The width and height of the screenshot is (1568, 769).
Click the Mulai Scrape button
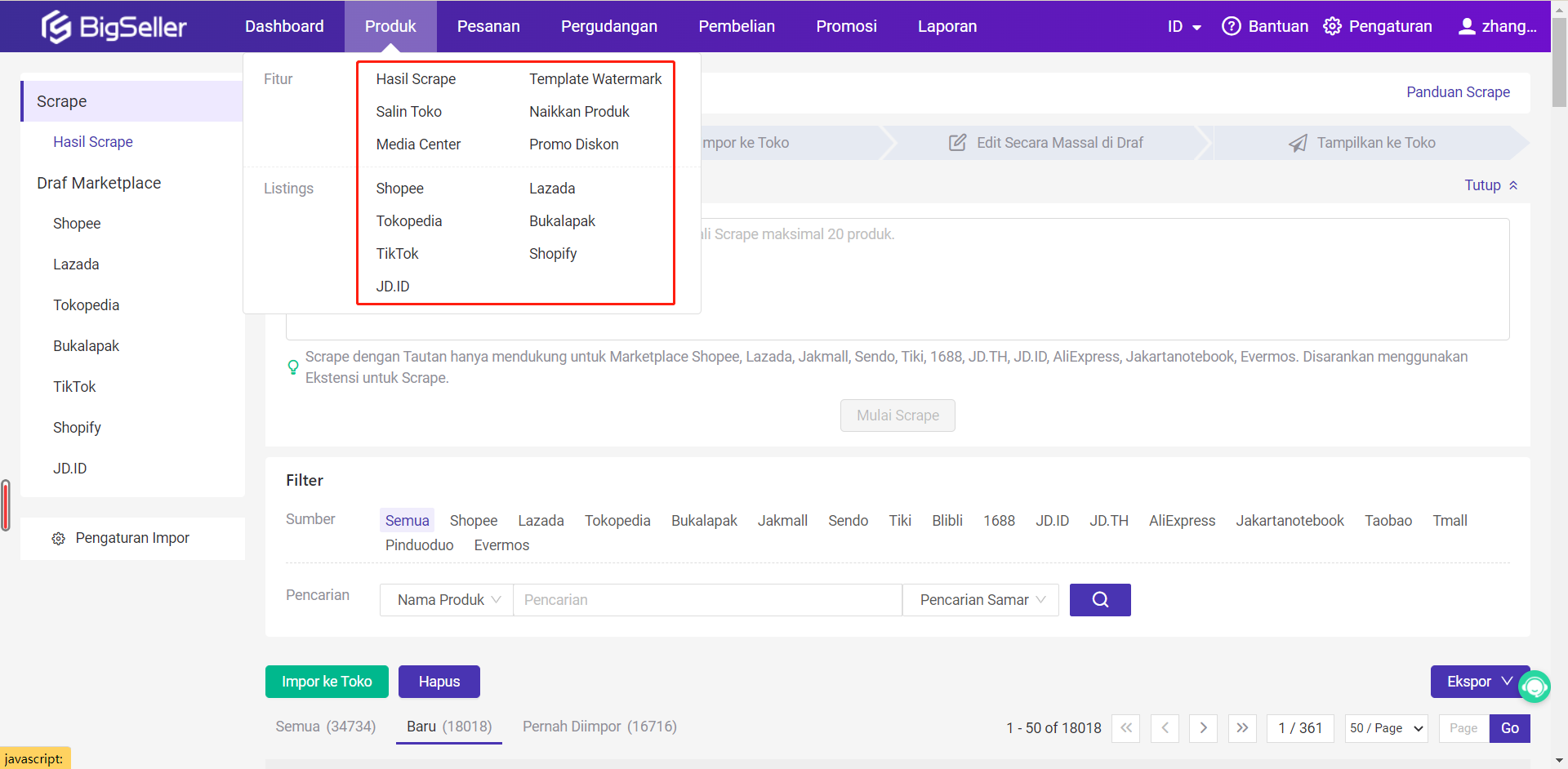coord(898,416)
